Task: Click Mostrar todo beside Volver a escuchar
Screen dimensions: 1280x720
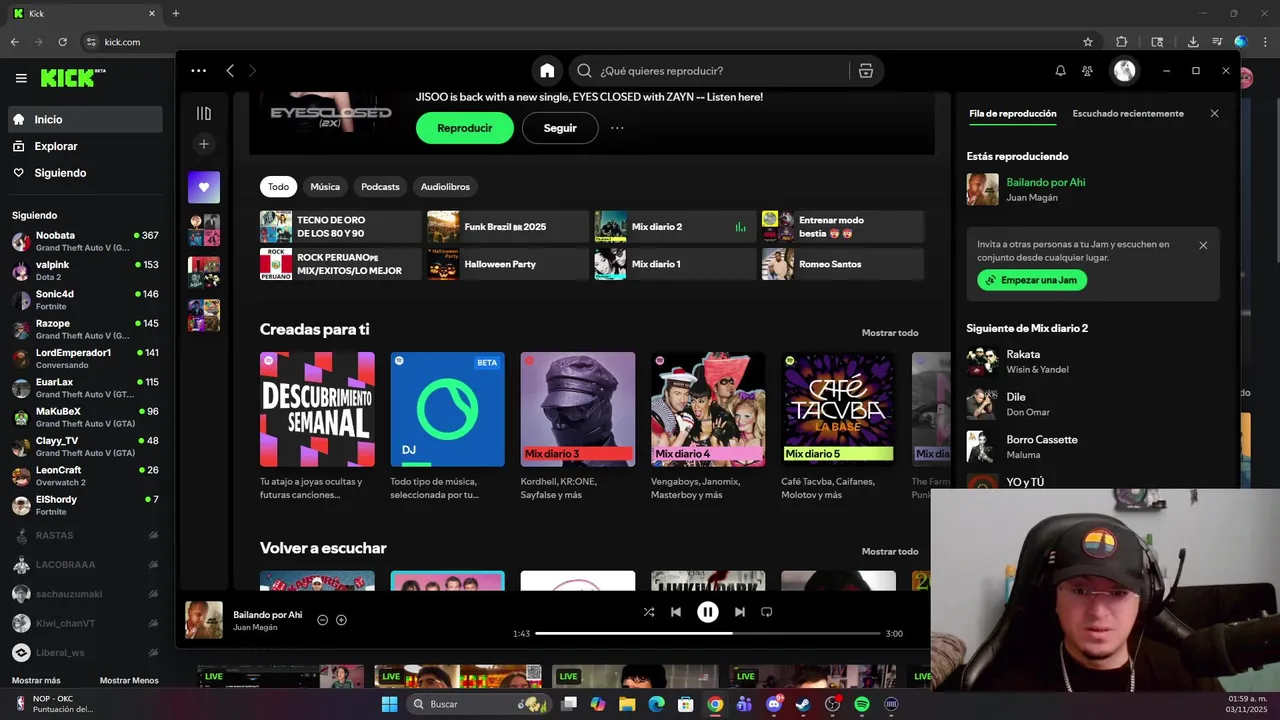Action: coord(890,552)
